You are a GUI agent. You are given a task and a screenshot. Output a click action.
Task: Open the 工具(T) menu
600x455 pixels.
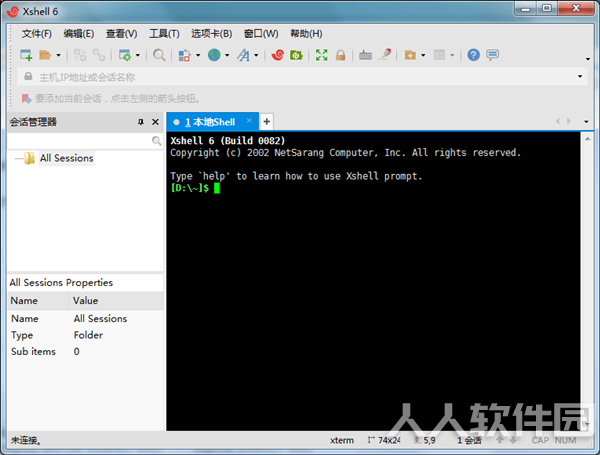tap(164, 34)
